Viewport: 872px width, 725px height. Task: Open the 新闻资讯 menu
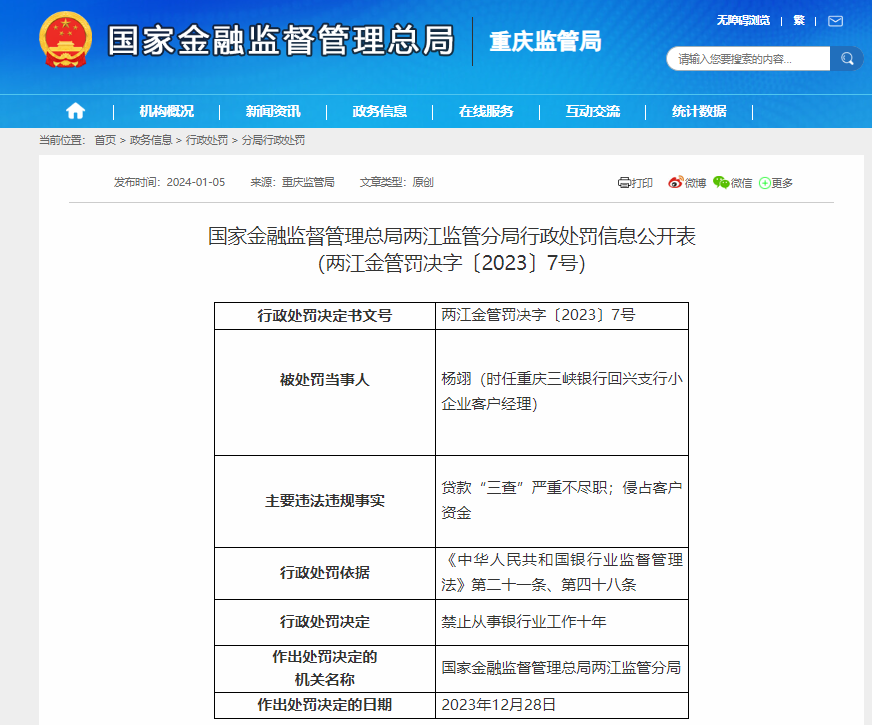[273, 111]
